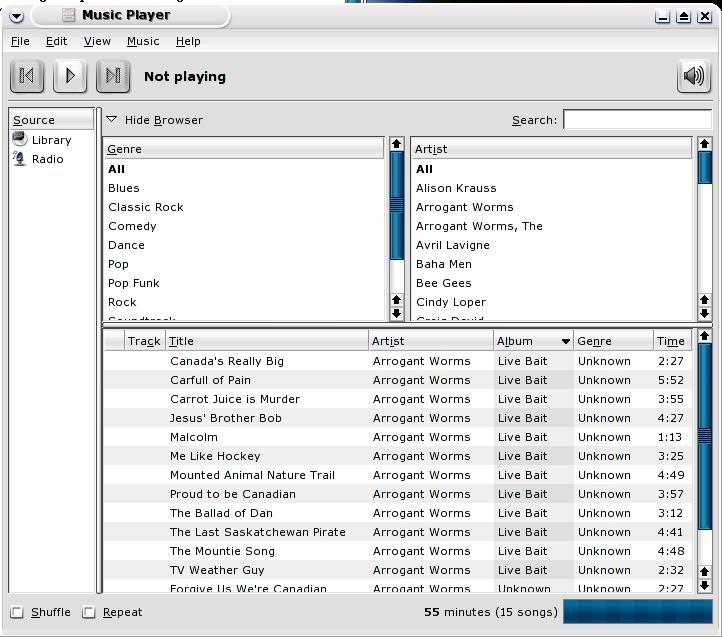This screenshot has height=637, width=722.
Task: Open the View menu
Action: [97, 41]
